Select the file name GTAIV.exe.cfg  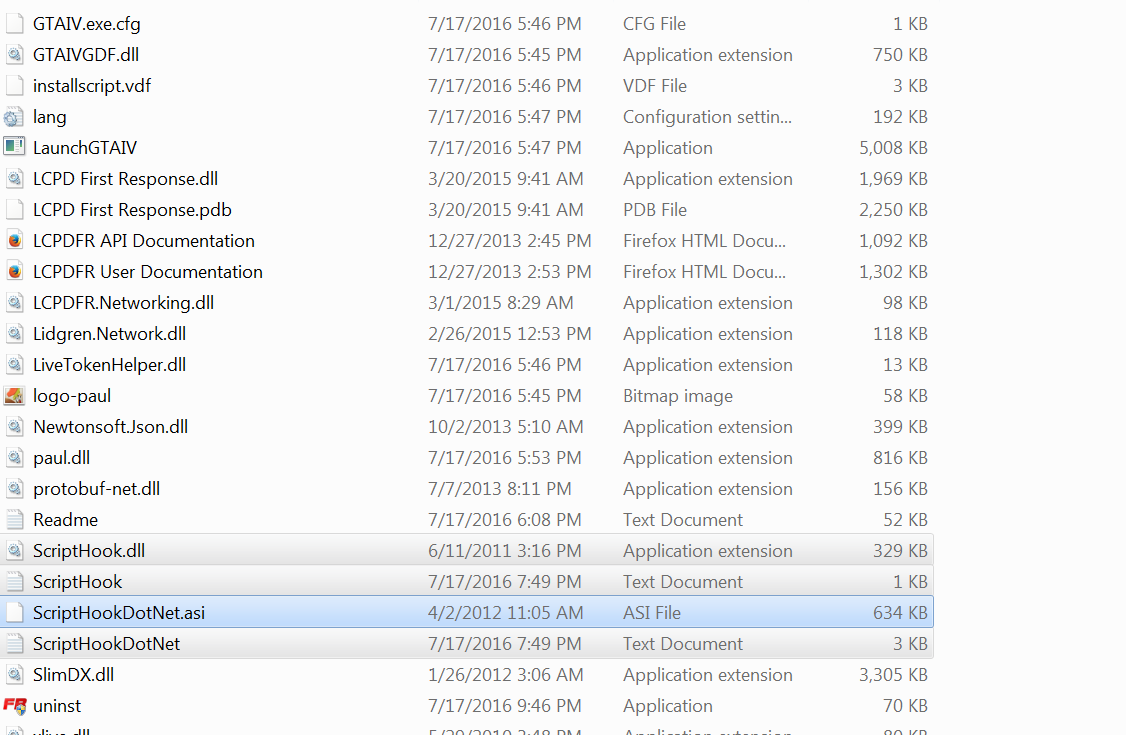(x=87, y=24)
